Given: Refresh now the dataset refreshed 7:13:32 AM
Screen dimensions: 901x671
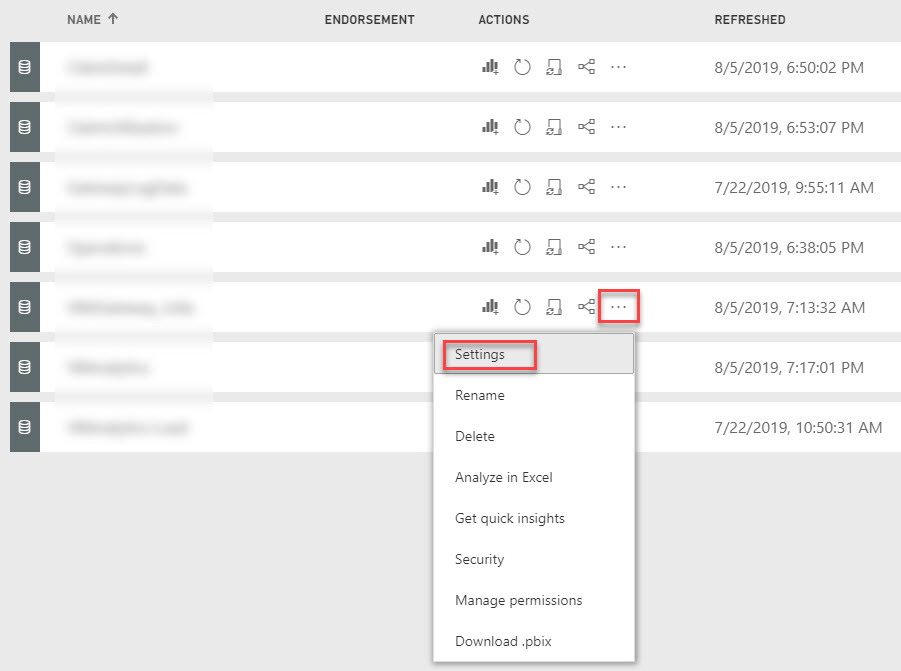Looking at the screenshot, I should 522,307.
